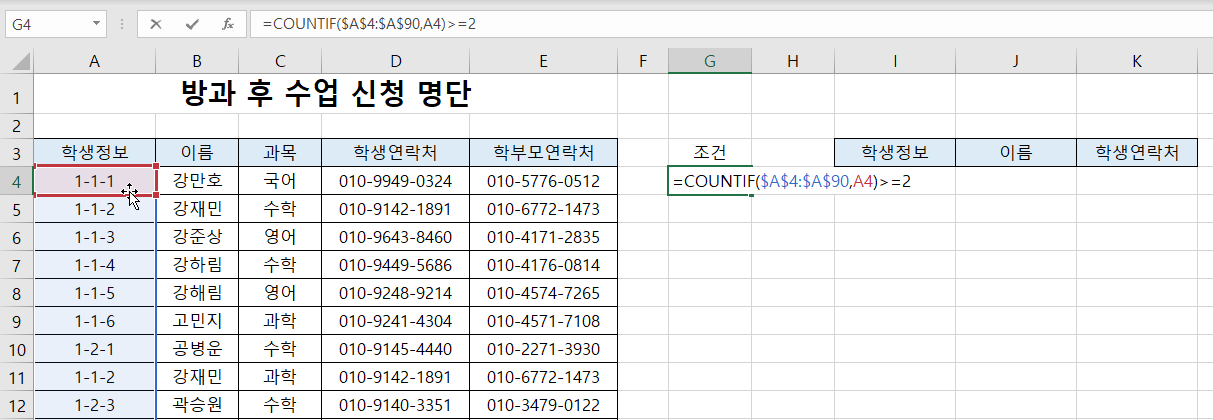
Task: Click the student info cell 1-2-1
Action: pyautogui.click(x=94, y=349)
